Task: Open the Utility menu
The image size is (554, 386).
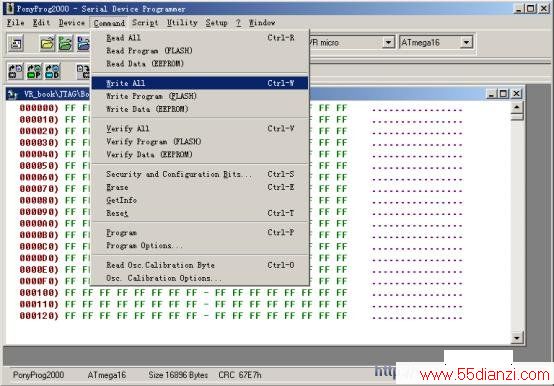Action: click(x=182, y=23)
